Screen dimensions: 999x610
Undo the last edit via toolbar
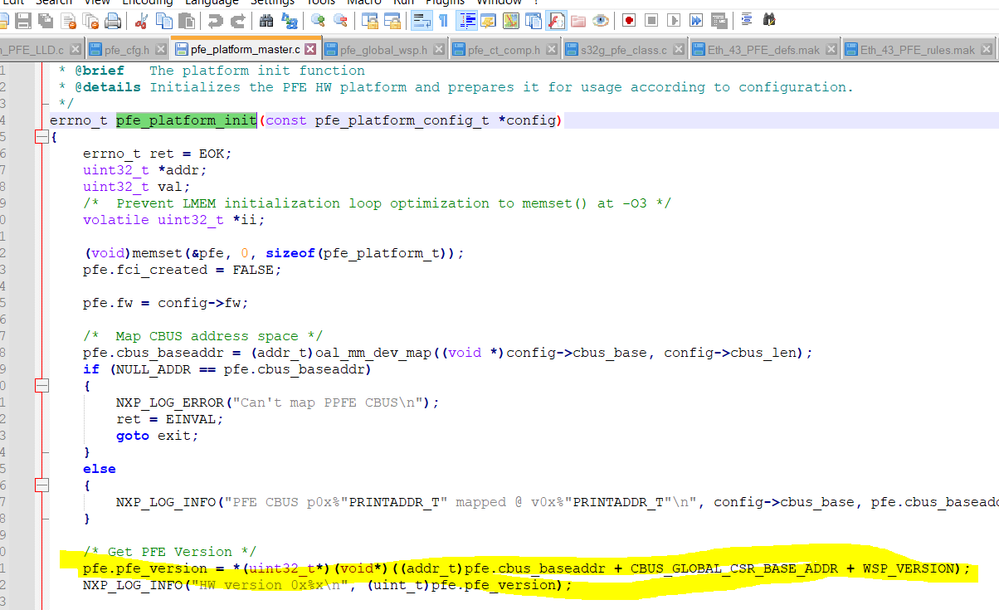coord(215,21)
